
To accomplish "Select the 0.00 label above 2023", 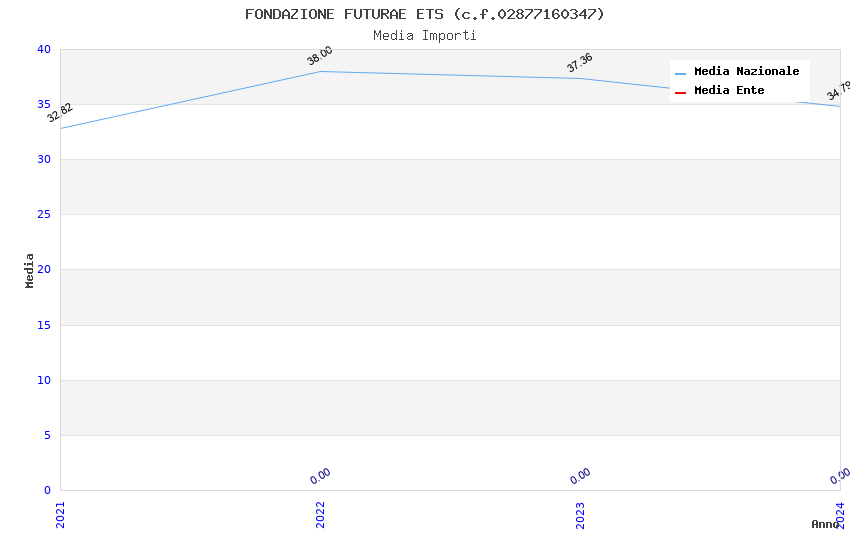I will pyautogui.click(x=580, y=476).
